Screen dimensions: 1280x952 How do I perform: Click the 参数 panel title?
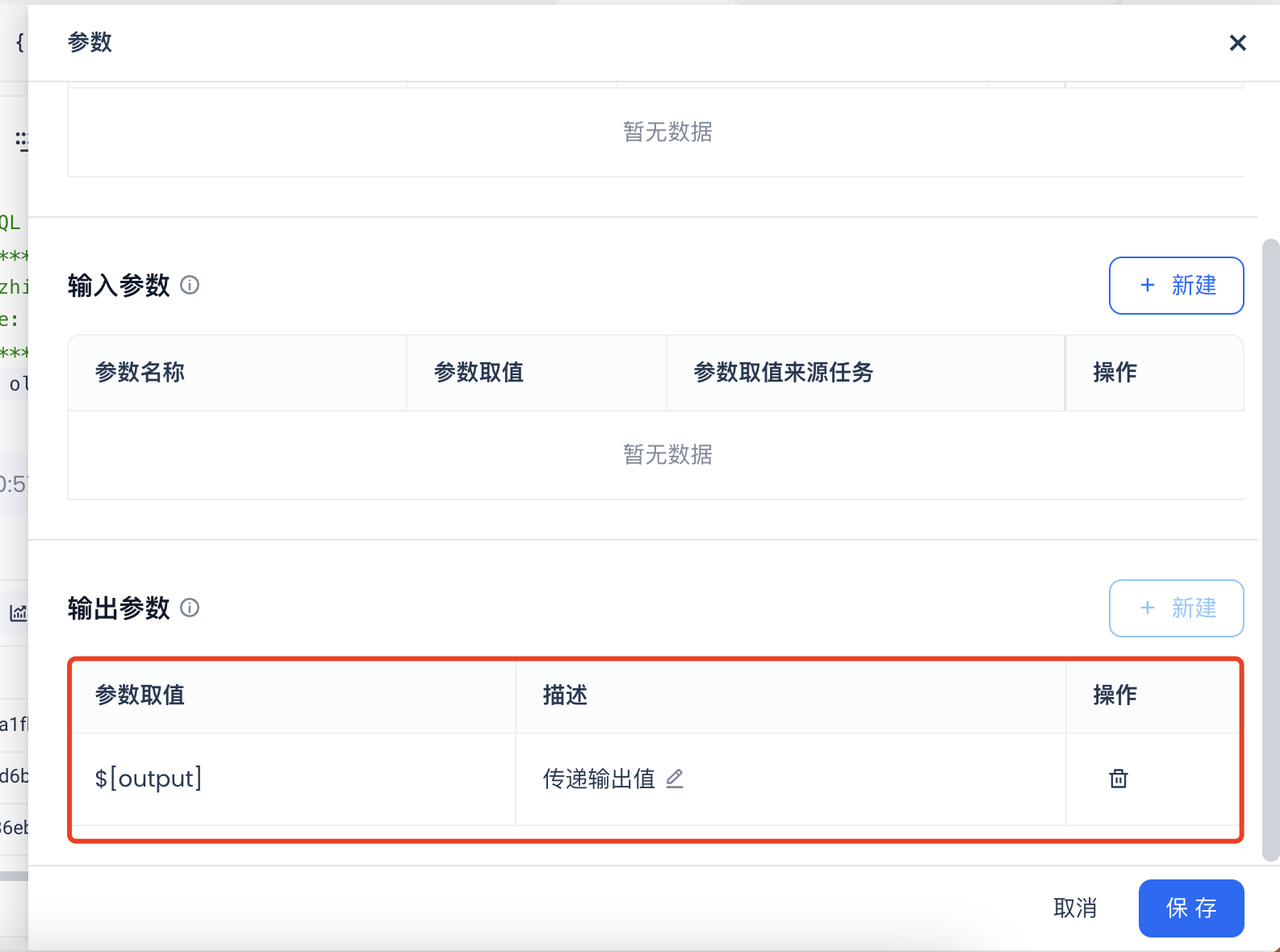[90, 42]
